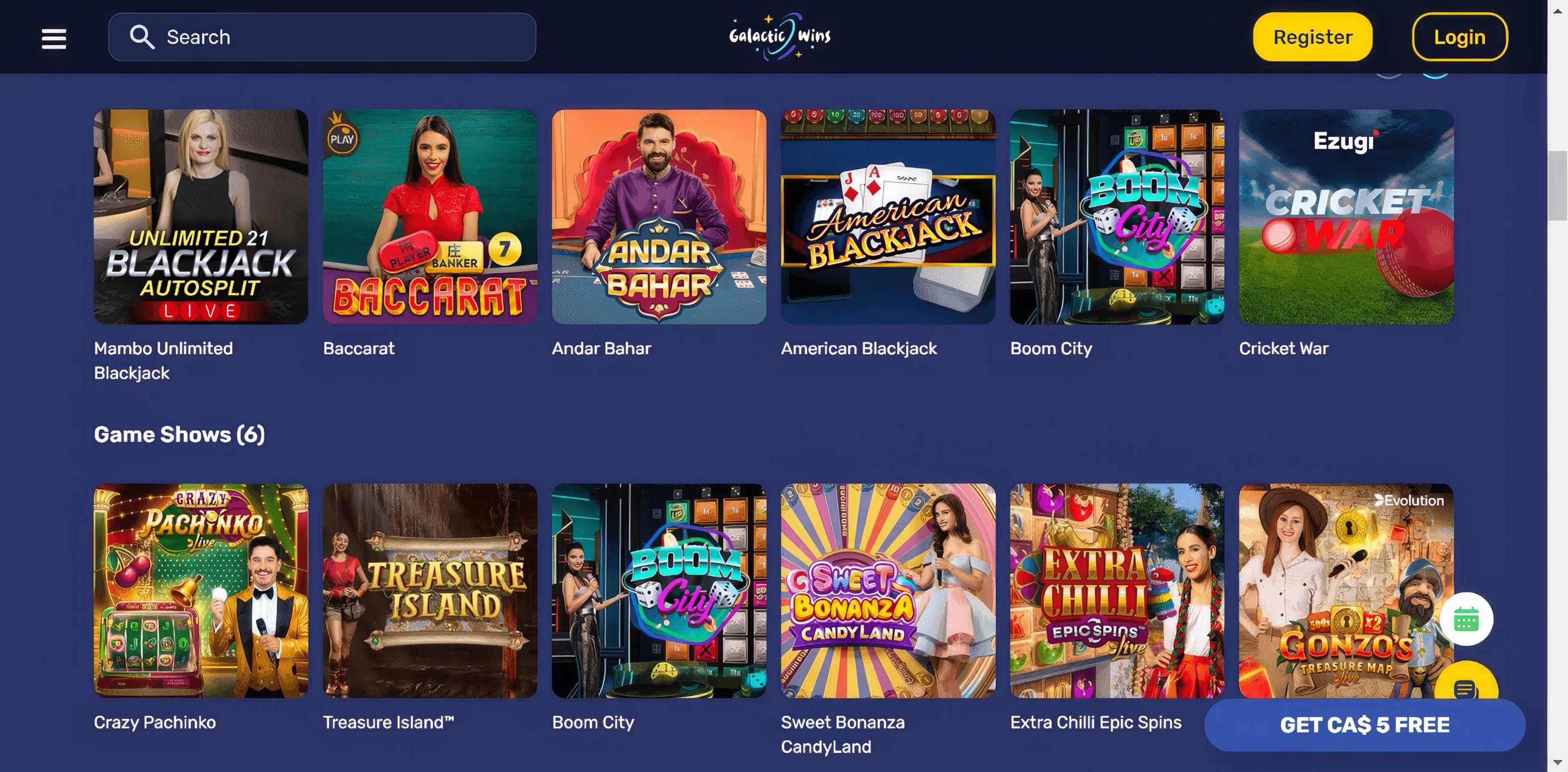Click the partially hidden carousel next arrow
The image size is (1568, 772).
click(x=1435, y=76)
